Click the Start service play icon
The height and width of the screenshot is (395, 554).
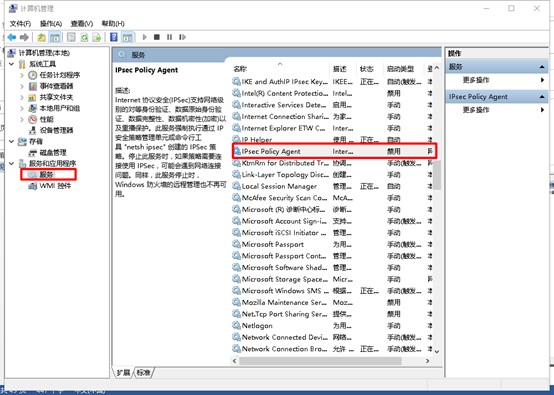point(144,37)
